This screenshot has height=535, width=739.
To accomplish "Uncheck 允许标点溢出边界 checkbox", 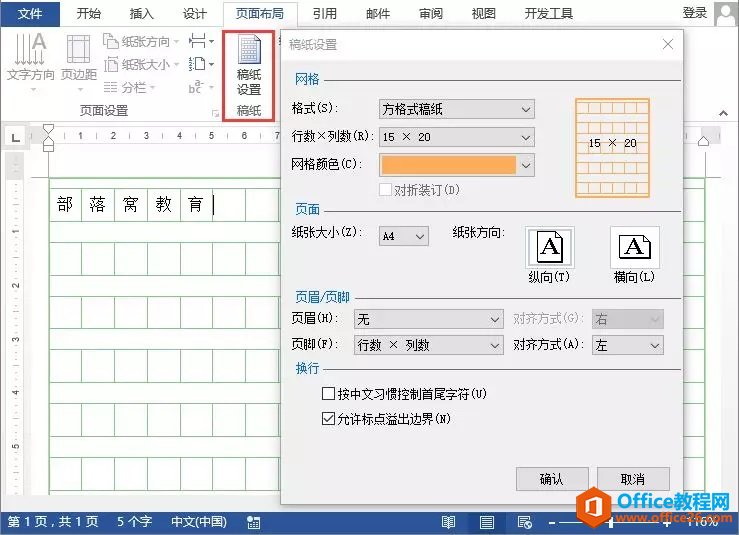I will pos(328,419).
